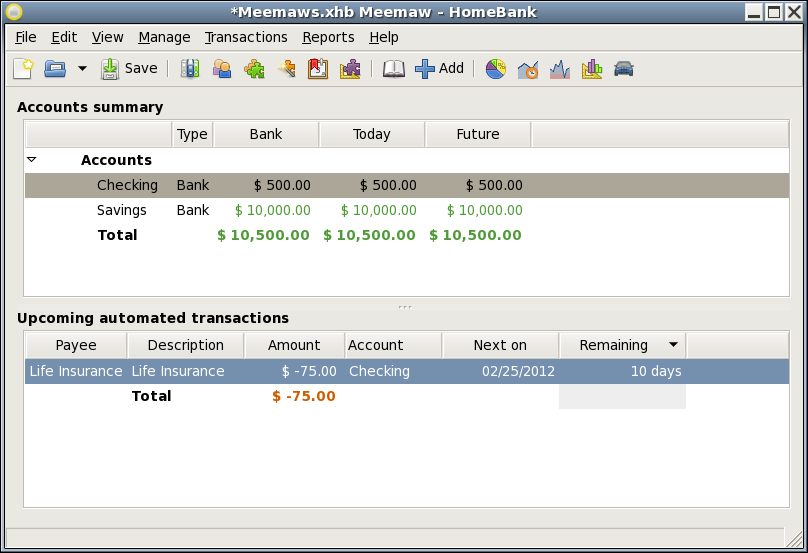Open the balance report line chart icon
Screen dimensions: 808x553
(560, 69)
